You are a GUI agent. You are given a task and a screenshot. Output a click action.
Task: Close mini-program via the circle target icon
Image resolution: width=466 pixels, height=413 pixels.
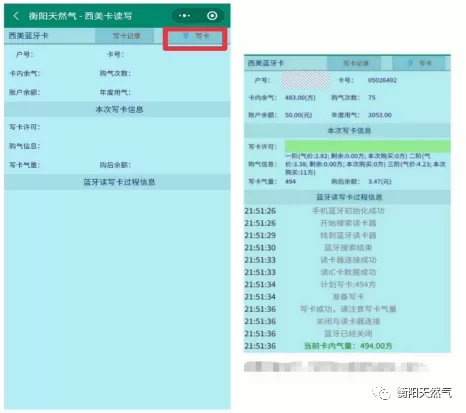click(x=212, y=16)
